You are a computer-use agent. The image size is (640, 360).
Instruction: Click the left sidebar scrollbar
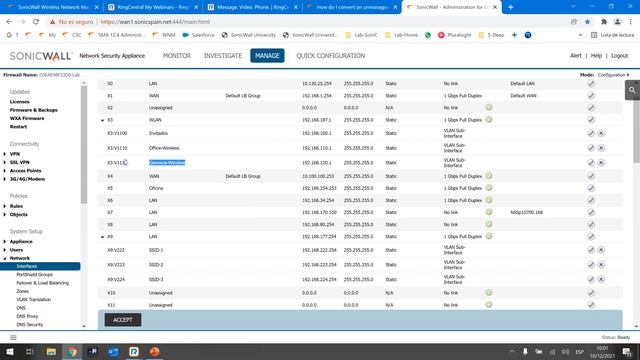pyautogui.click(x=84, y=143)
